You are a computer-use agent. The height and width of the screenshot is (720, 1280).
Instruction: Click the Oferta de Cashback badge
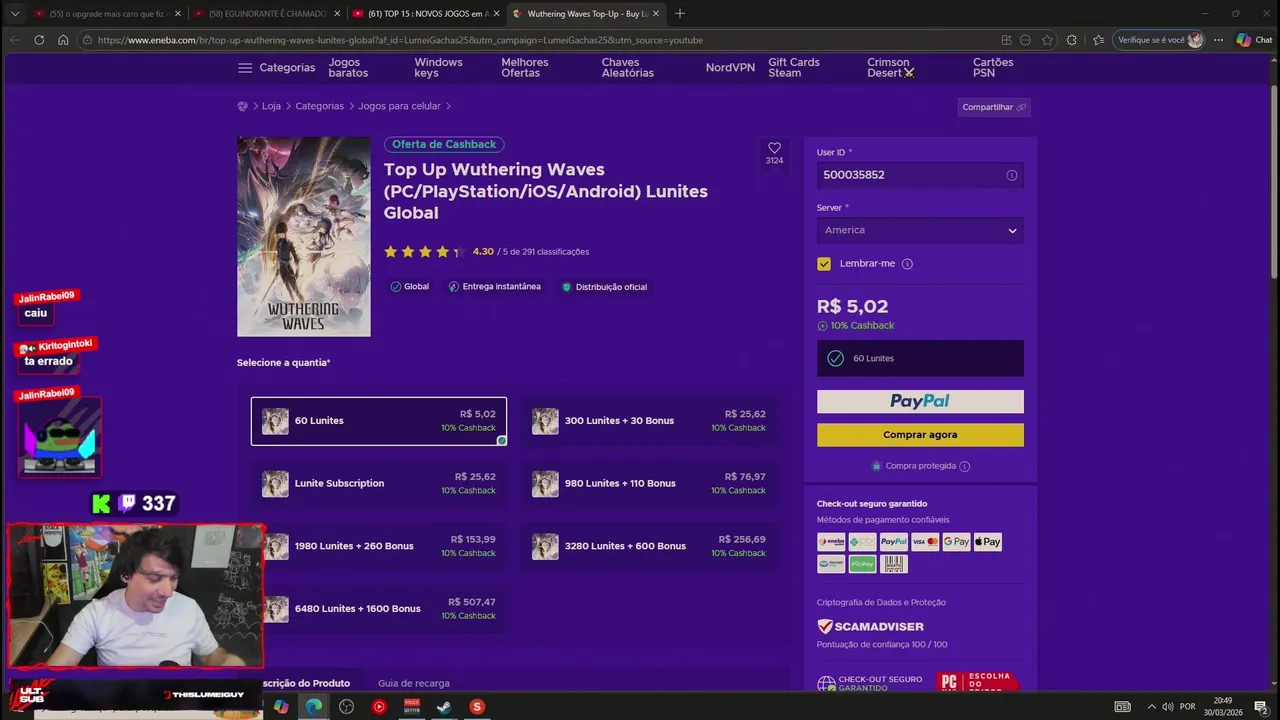click(444, 145)
